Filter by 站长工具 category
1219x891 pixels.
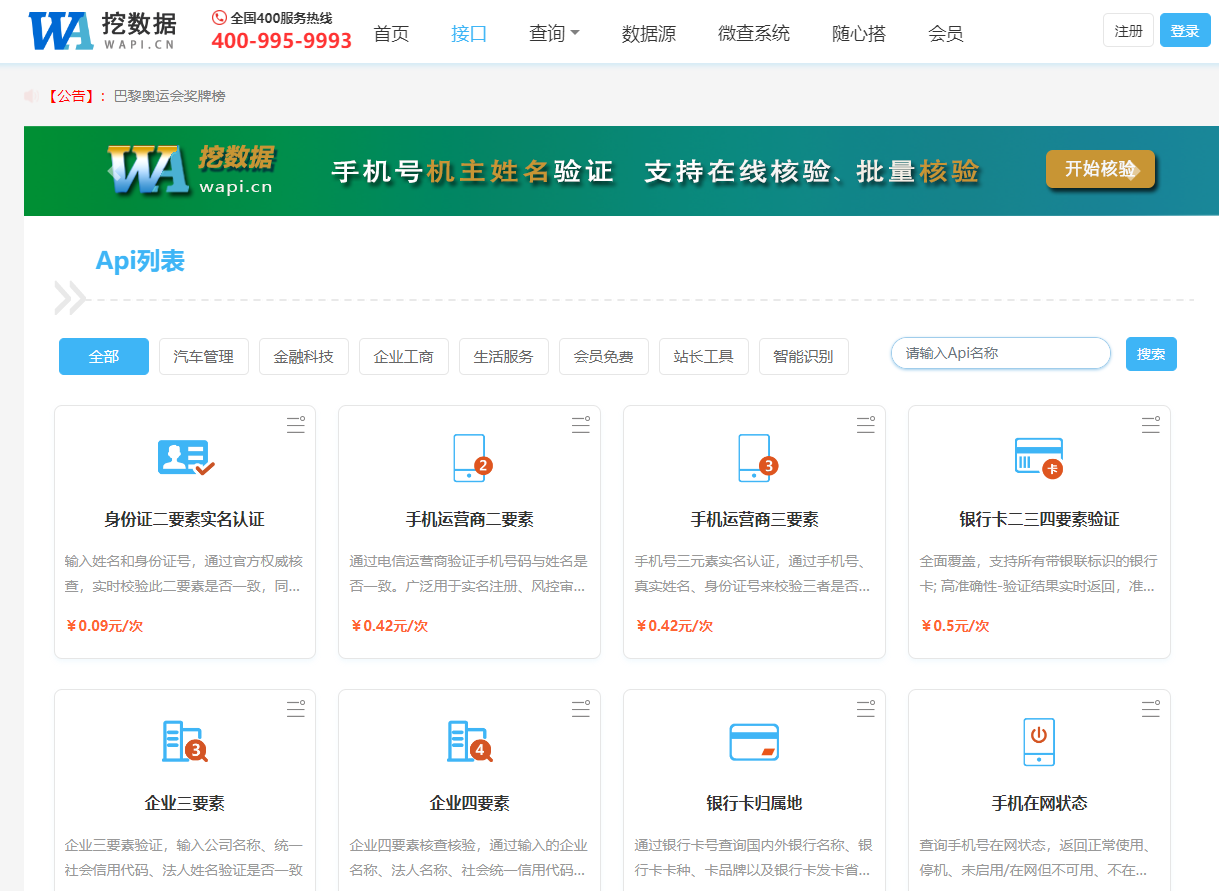click(704, 356)
